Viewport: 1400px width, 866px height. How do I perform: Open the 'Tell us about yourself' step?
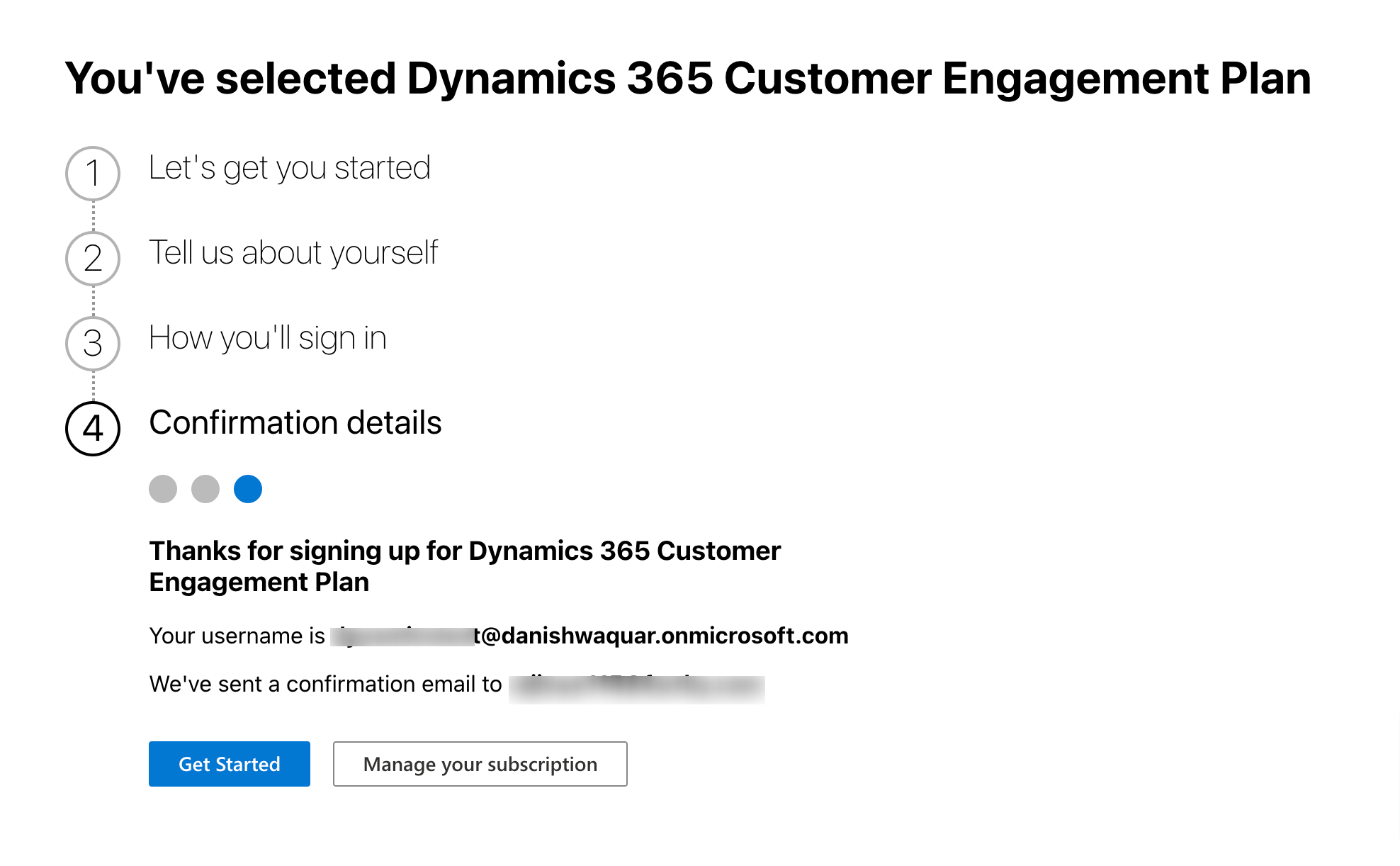point(293,252)
